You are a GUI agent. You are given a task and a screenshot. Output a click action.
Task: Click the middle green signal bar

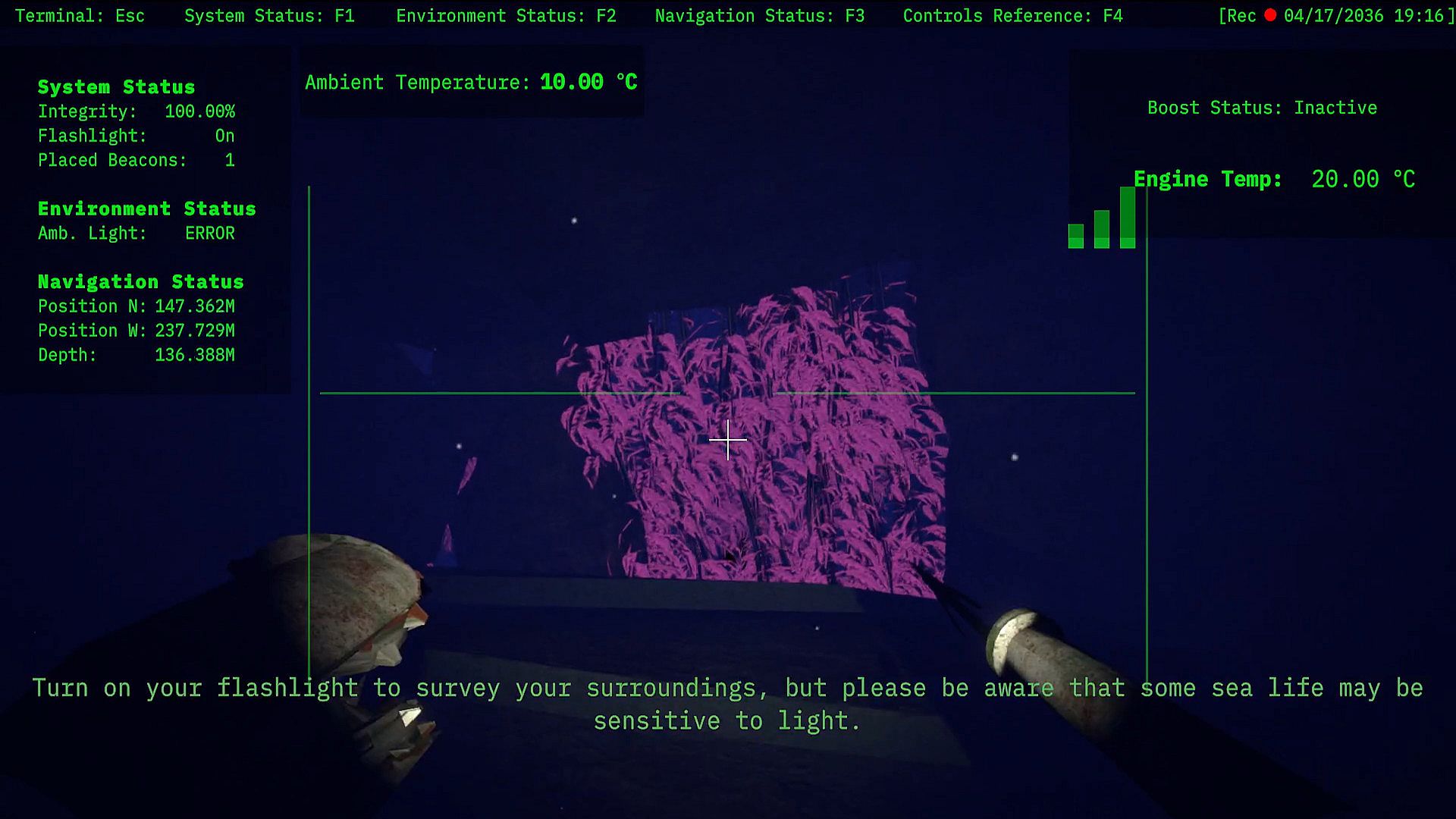(x=1102, y=229)
